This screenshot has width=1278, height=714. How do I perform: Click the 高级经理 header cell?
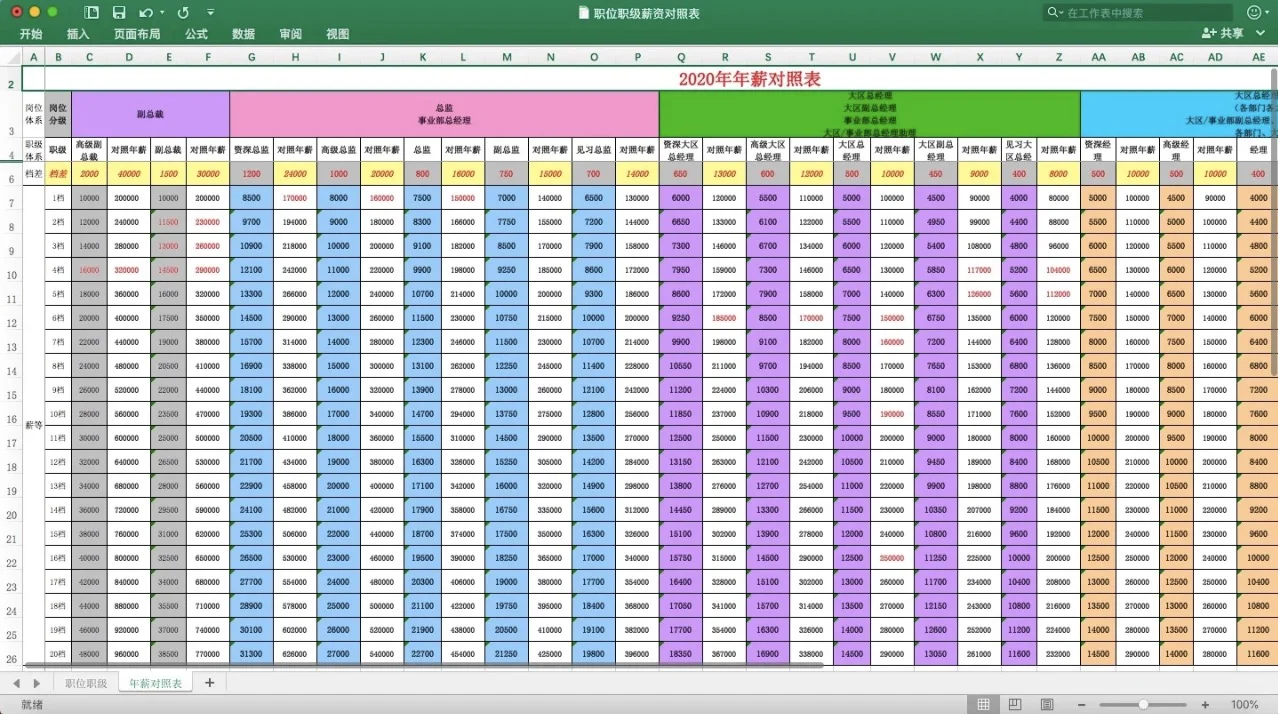[1177, 150]
